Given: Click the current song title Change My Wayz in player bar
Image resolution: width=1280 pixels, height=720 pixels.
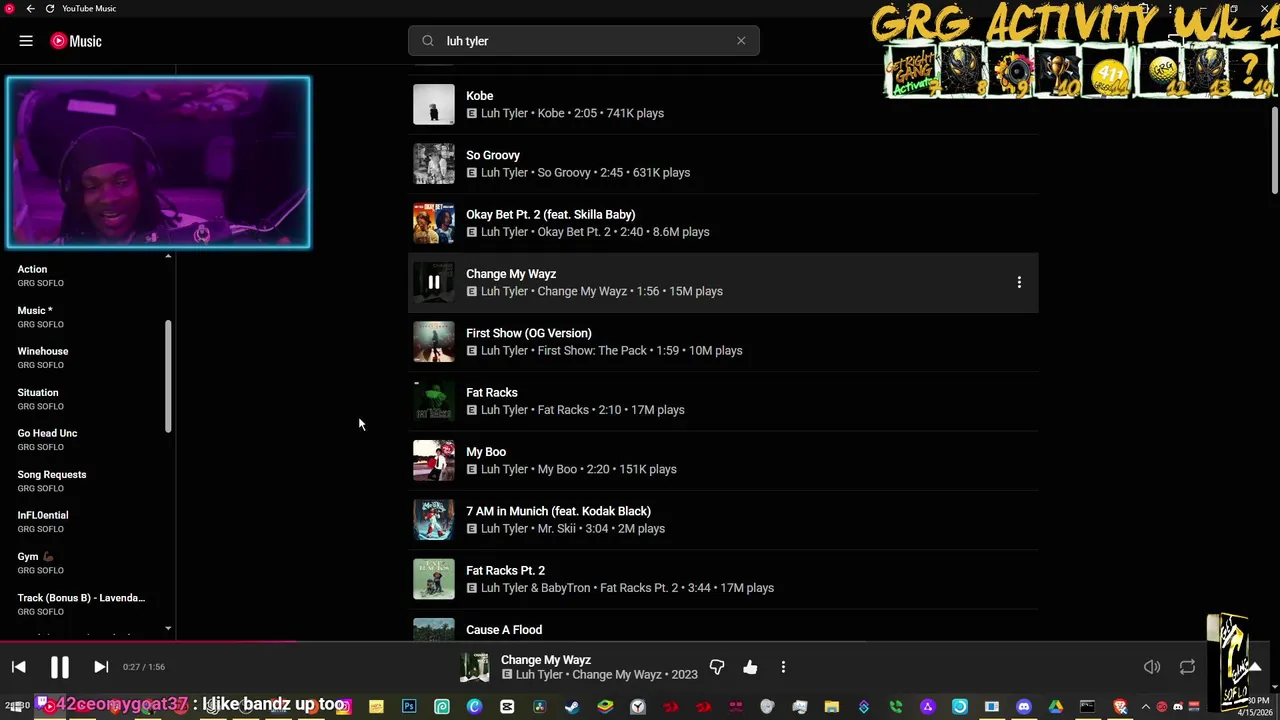Looking at the screenshot, I should (x=546, y=660).
